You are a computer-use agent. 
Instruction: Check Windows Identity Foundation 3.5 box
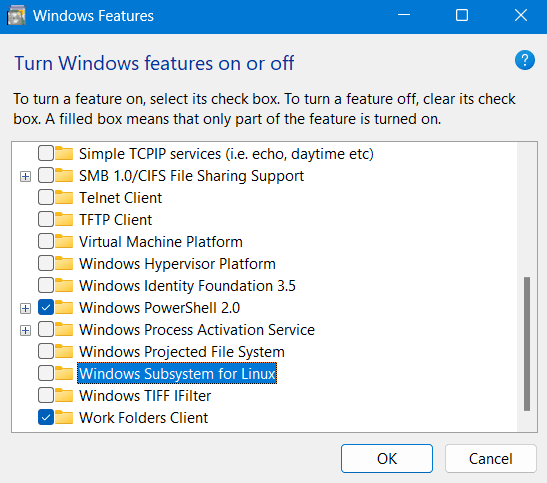point(46,285)
